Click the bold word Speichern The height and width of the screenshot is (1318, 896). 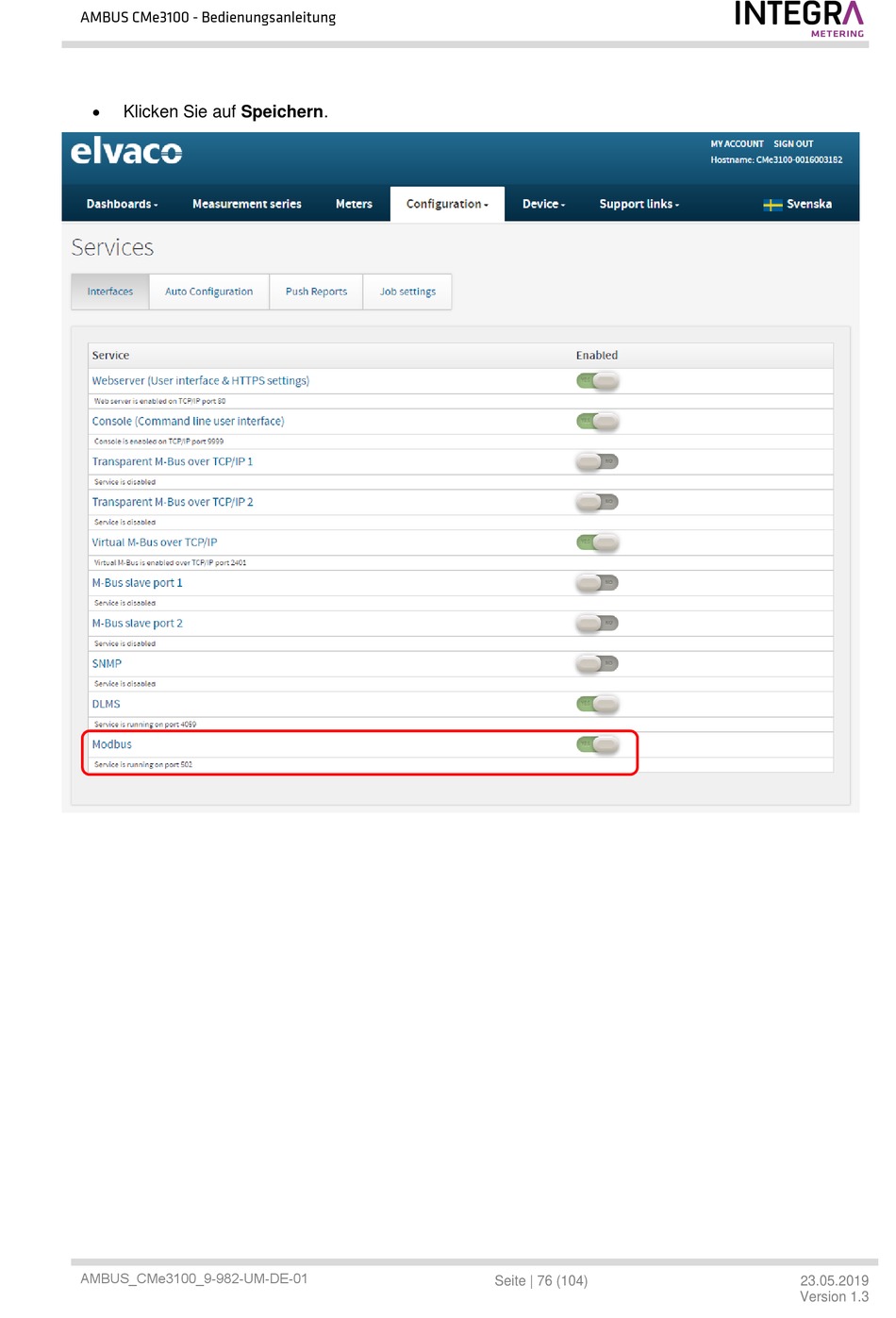[282, 111]
